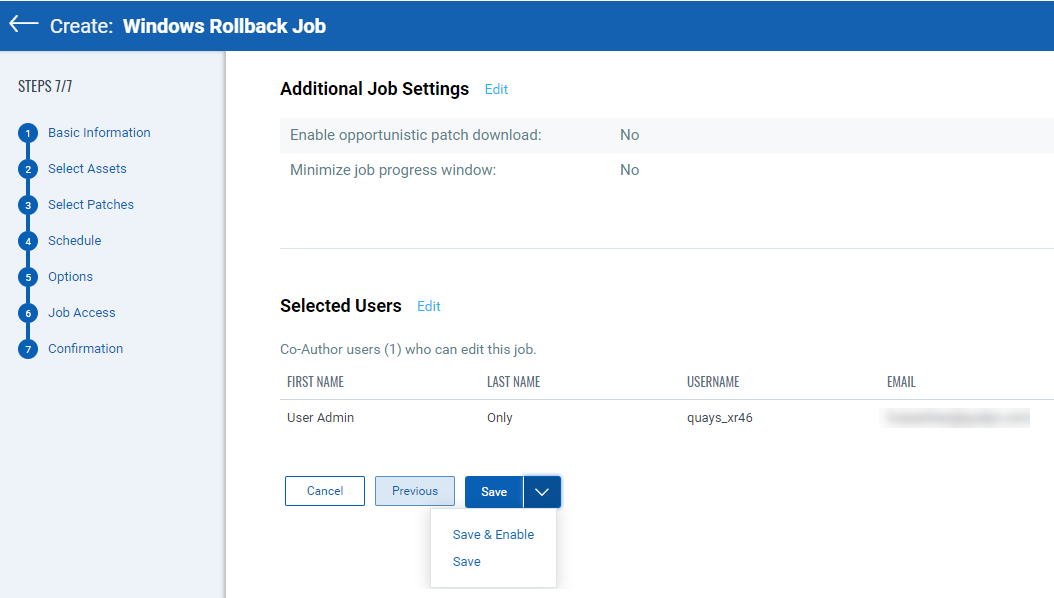The image size is (1054, 598).
Task: Select step 3 Select Patches circle
Action: [27, 204]
